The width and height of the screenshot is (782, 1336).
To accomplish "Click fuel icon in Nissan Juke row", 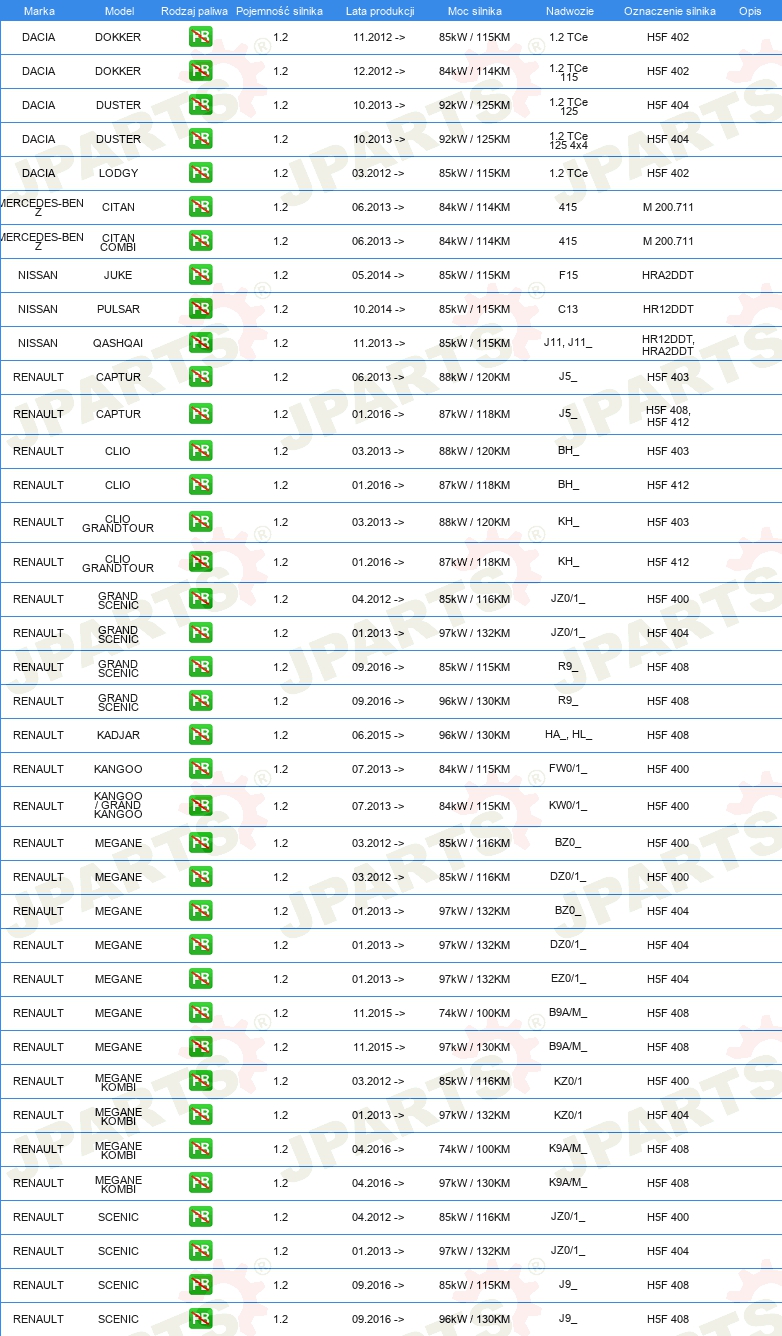I will [200, 275].
